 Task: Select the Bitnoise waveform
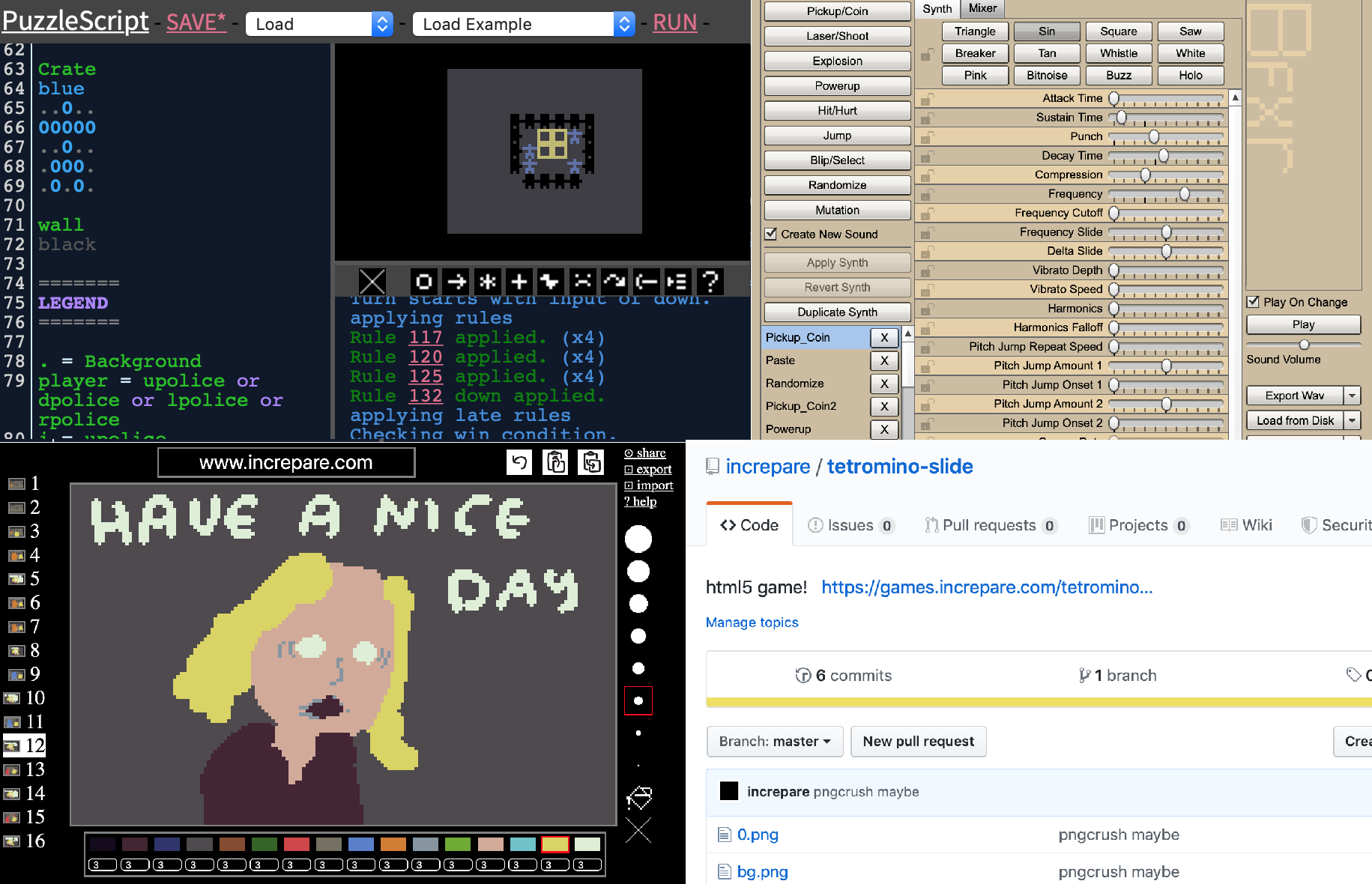click(1047, 75)
